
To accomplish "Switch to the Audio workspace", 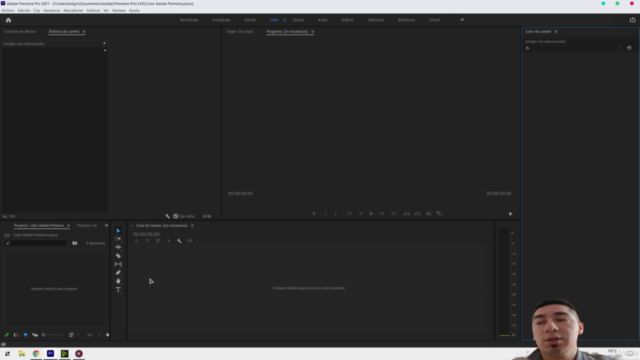I will (322, 20).
